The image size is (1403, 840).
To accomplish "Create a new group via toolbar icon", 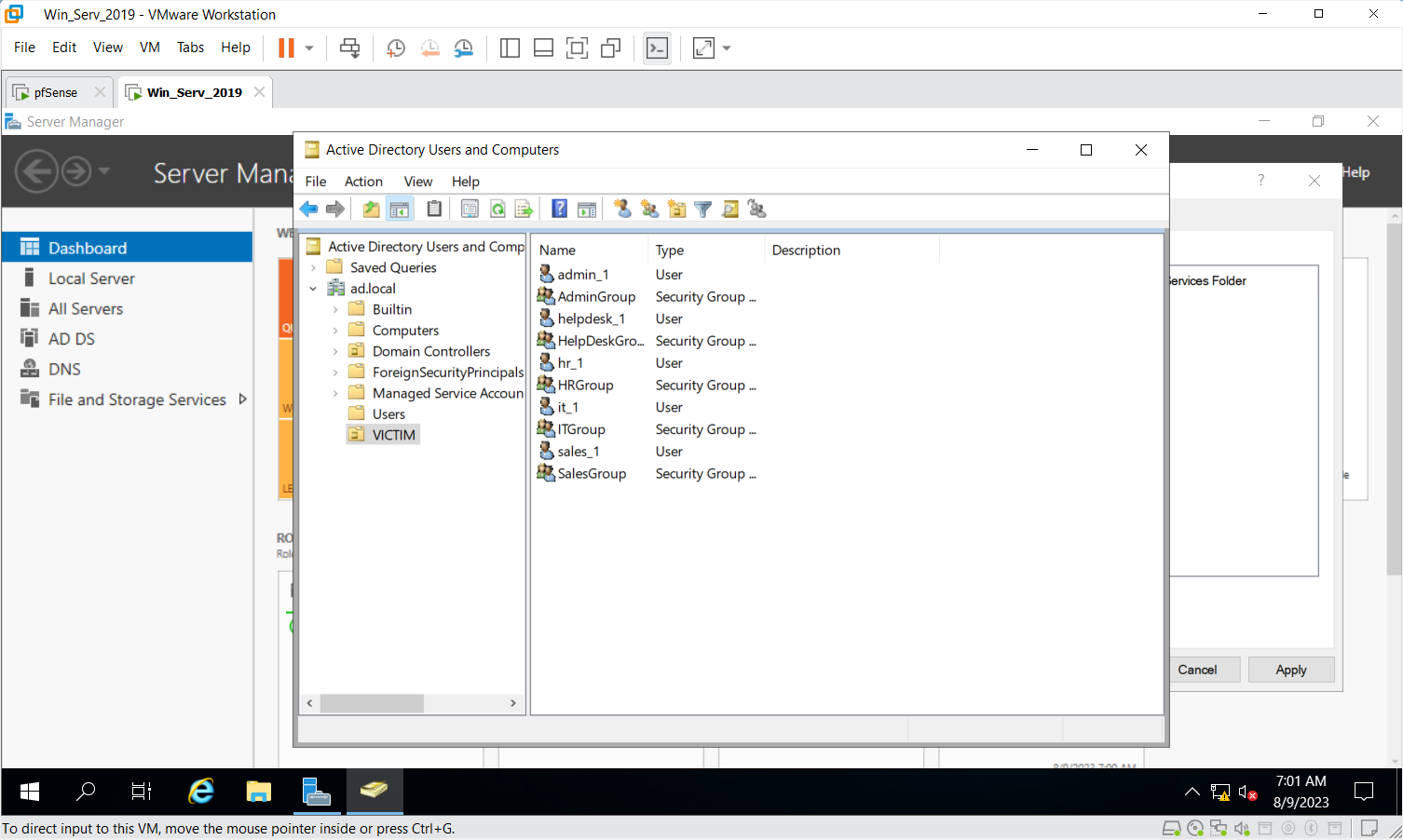I will (x=649, y=209).
